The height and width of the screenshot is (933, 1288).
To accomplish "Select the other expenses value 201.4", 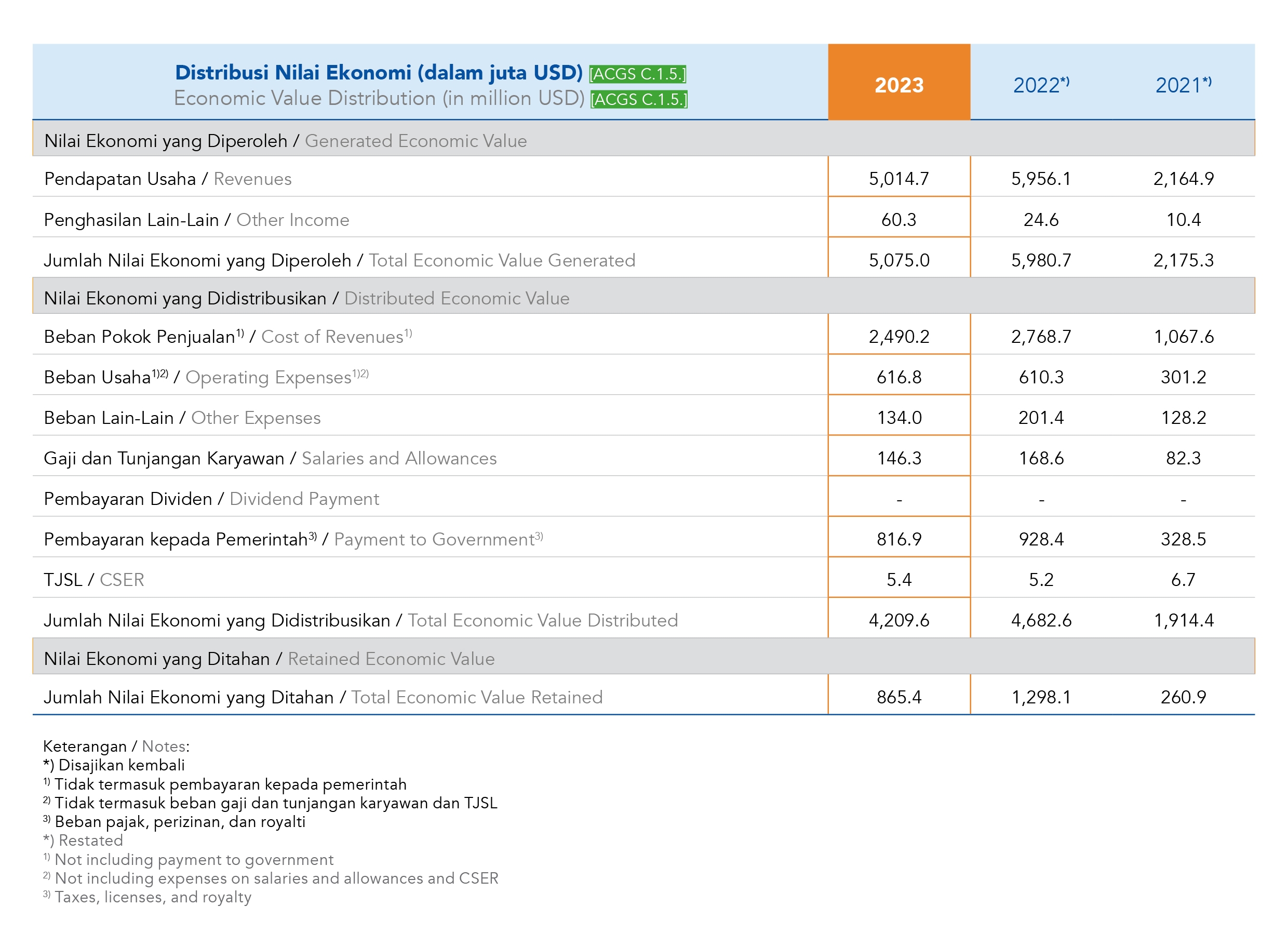I will click(x=1041, y=418).
